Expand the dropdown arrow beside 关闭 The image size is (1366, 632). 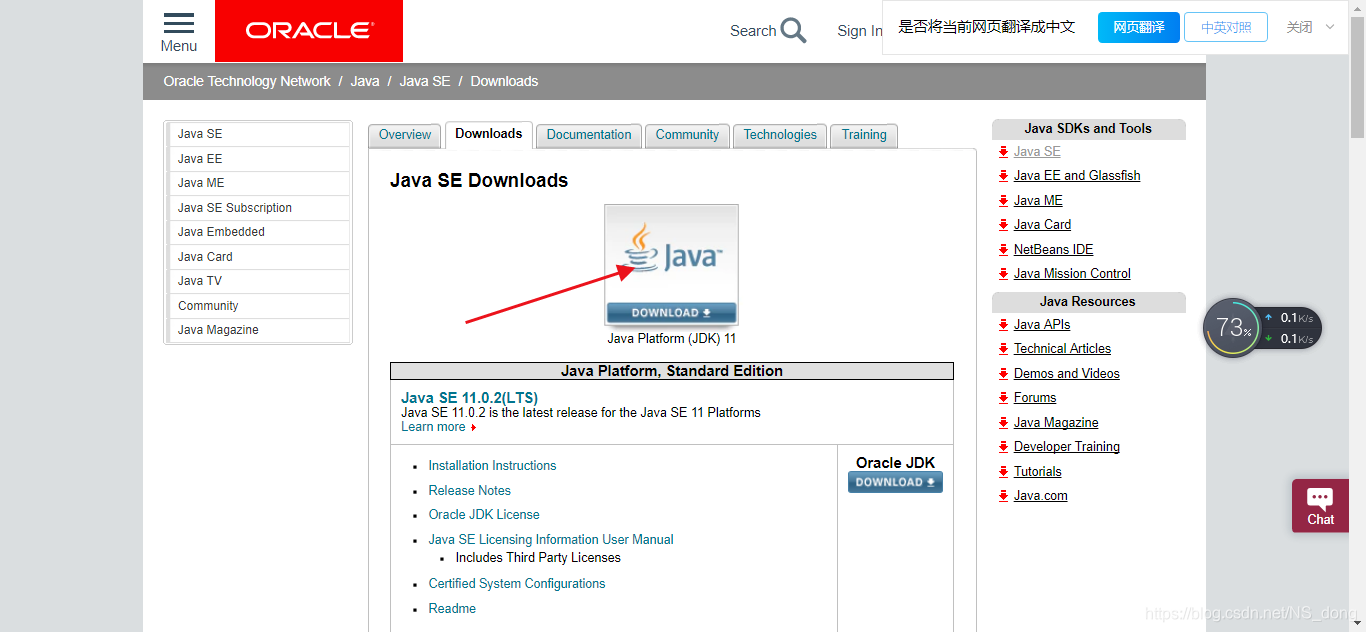(x=1330, y=27)
